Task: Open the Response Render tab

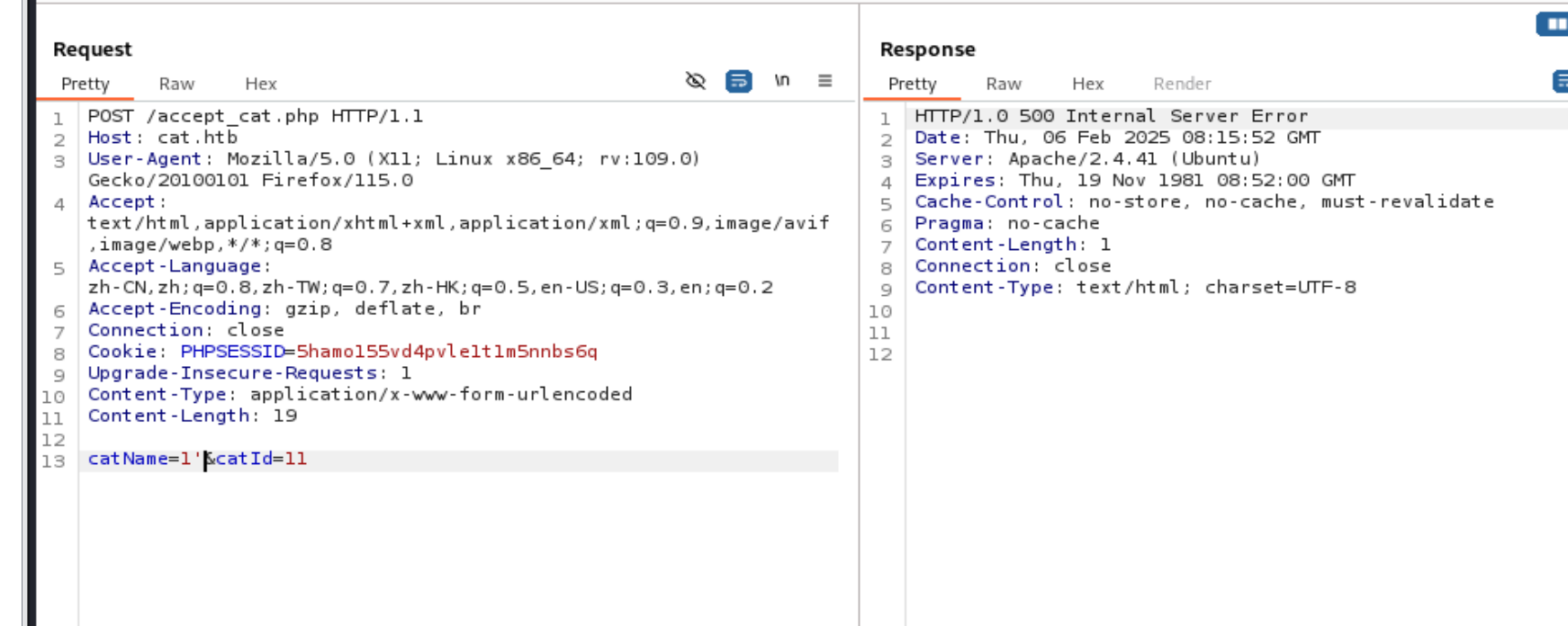Action: pos(1182,84)
